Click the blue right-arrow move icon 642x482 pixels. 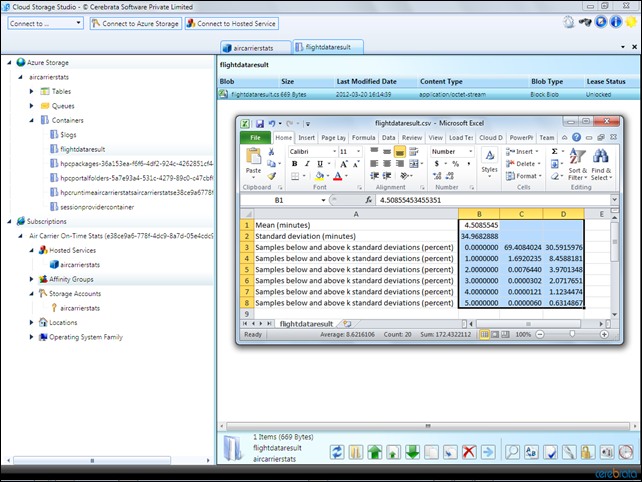pos(488,452)
